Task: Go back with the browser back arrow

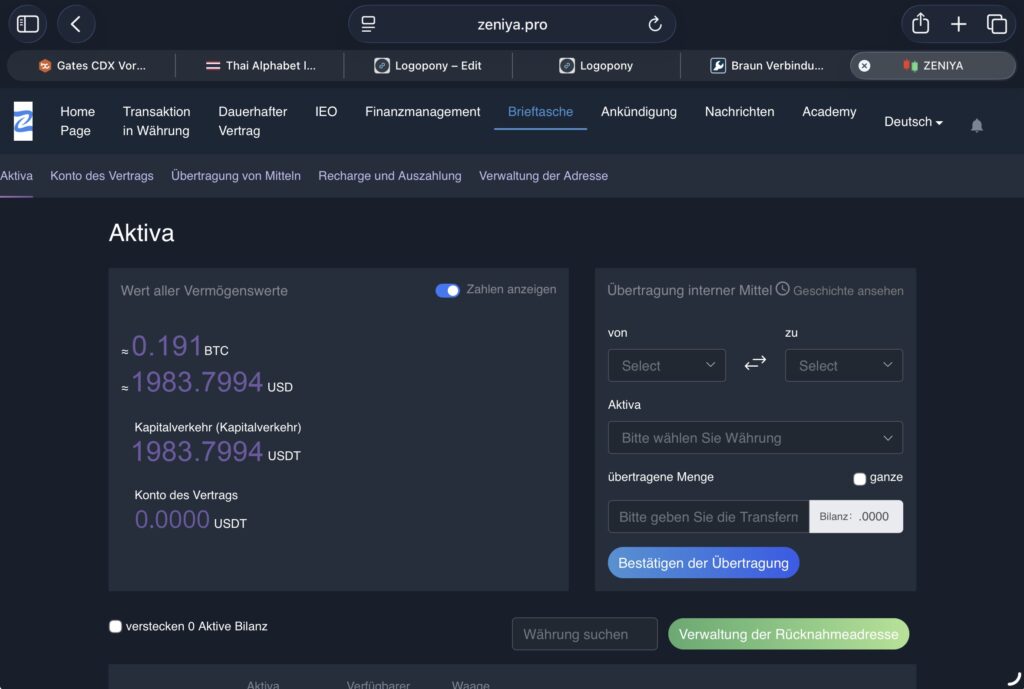Action: click(76, 24)
